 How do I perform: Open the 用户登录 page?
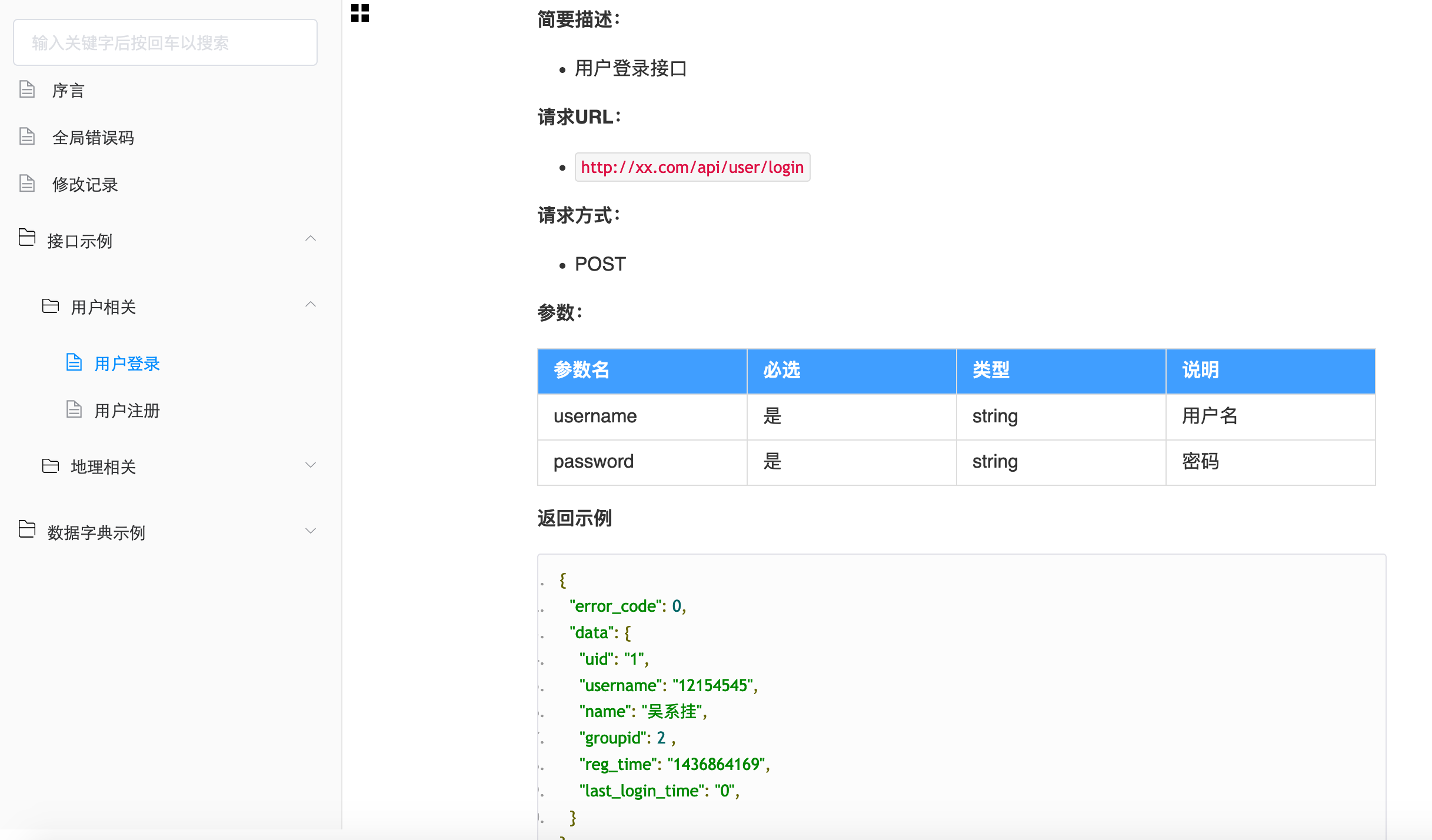tap(127, 364)
